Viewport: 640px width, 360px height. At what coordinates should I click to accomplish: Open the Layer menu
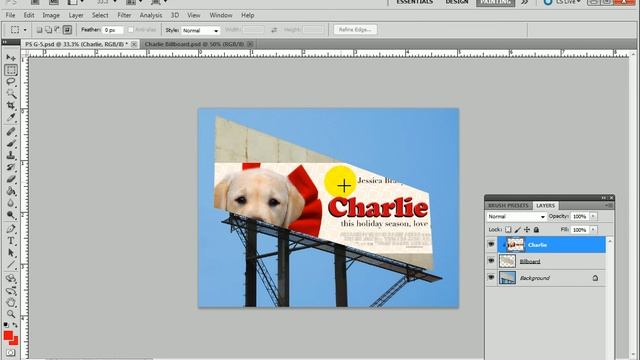(76, 15)
